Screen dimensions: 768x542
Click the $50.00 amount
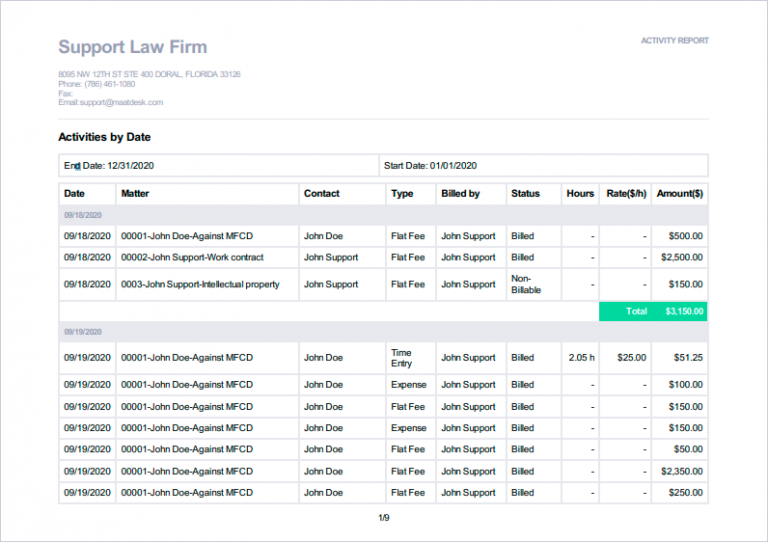point(688,449)
